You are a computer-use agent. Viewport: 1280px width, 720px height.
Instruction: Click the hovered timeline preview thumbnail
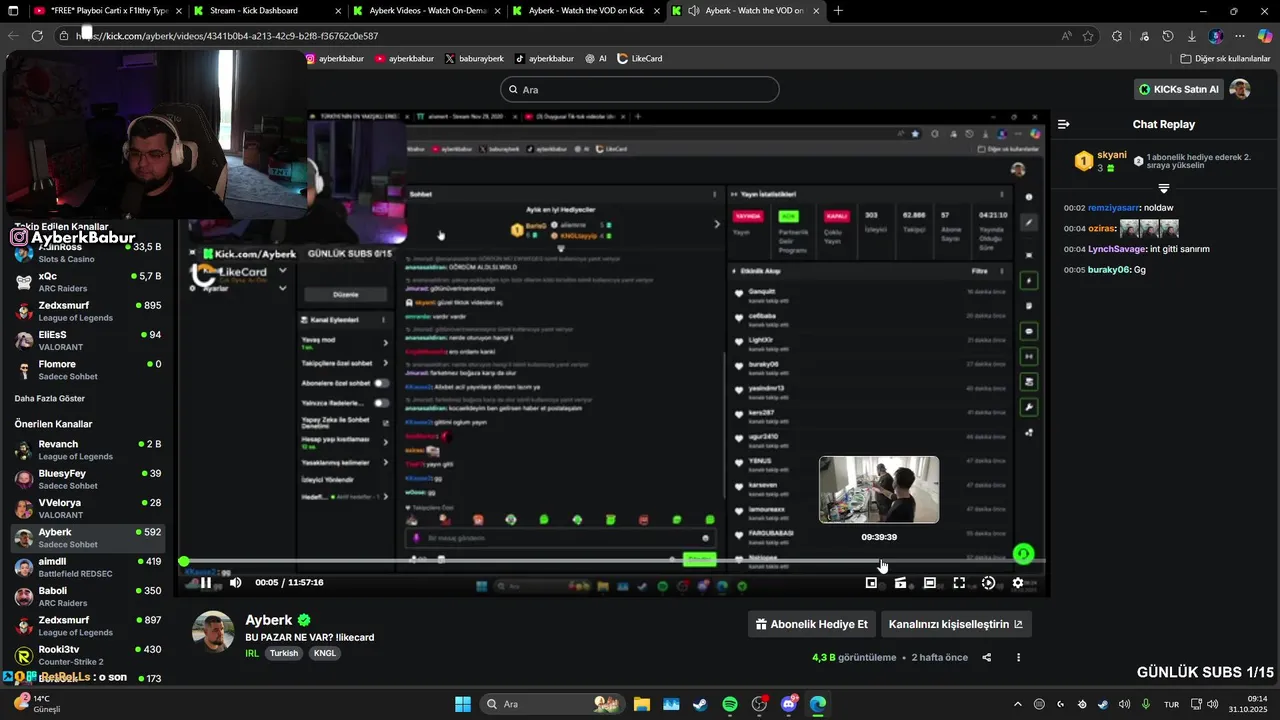879,490
